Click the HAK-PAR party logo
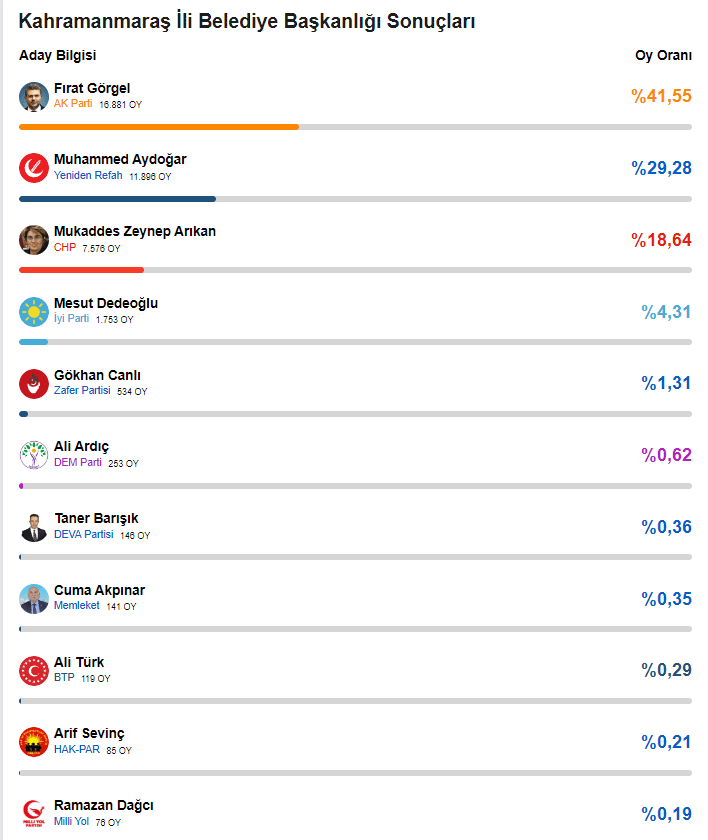 tap(34, 742)
